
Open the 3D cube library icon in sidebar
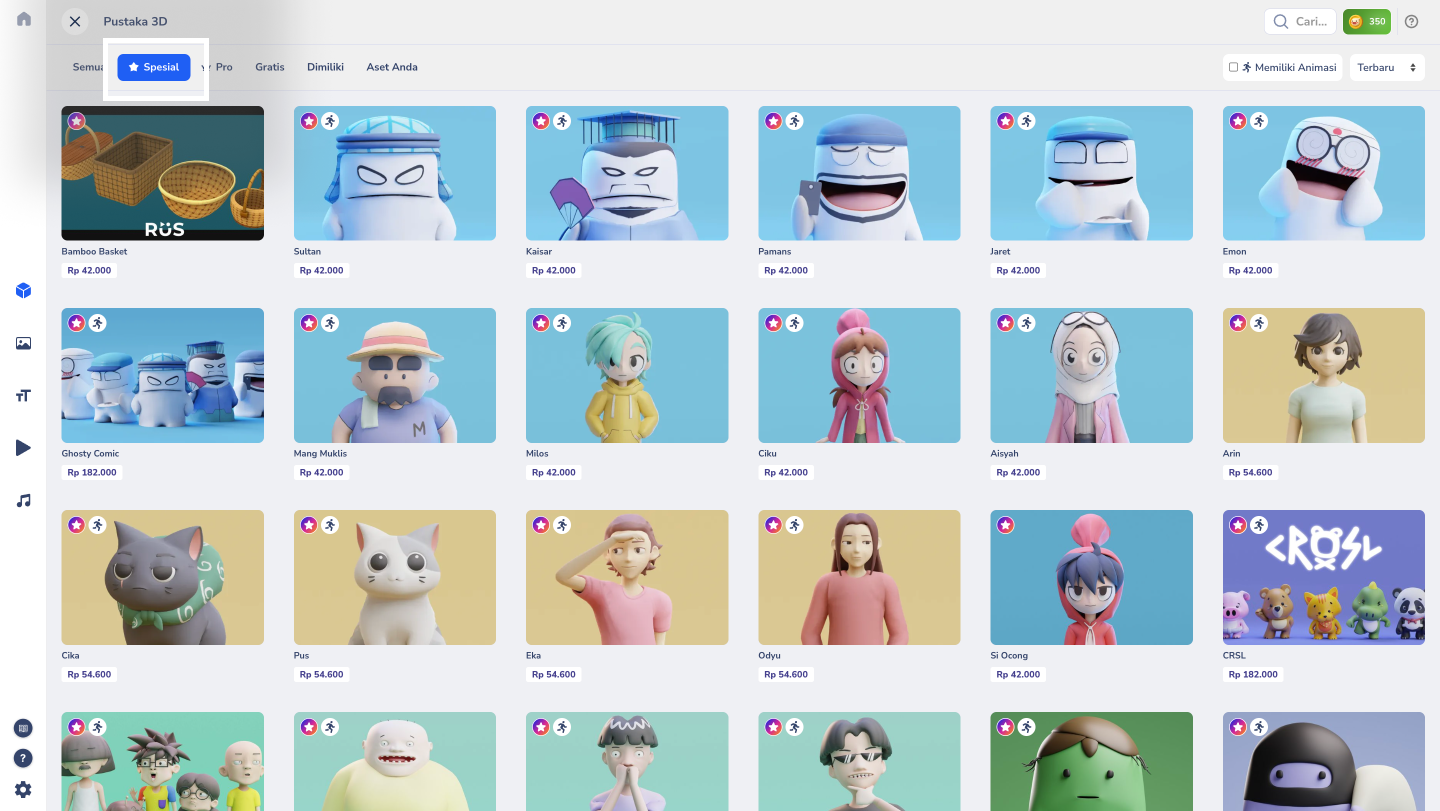point(23,291)
